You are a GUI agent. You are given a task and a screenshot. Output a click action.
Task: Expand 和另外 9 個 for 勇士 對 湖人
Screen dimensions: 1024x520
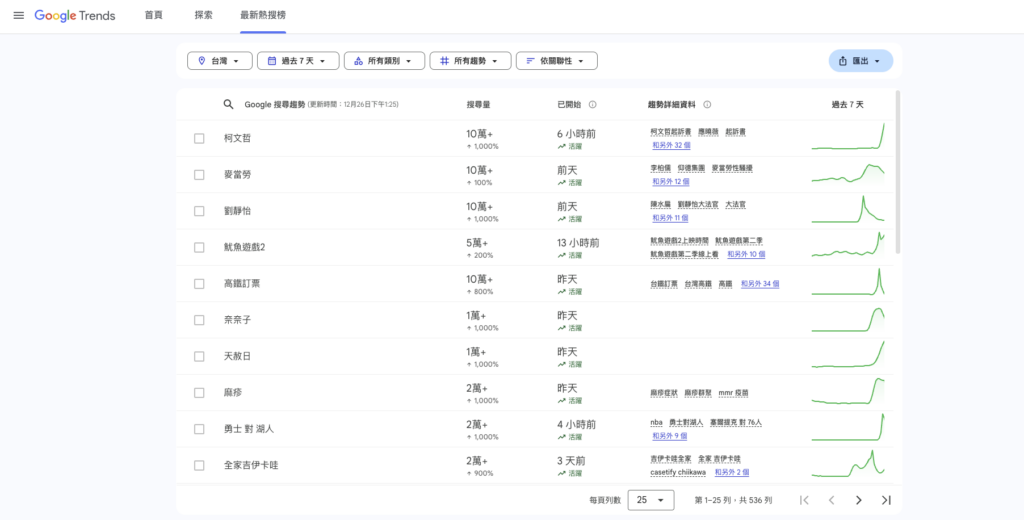tap(669, 436)
